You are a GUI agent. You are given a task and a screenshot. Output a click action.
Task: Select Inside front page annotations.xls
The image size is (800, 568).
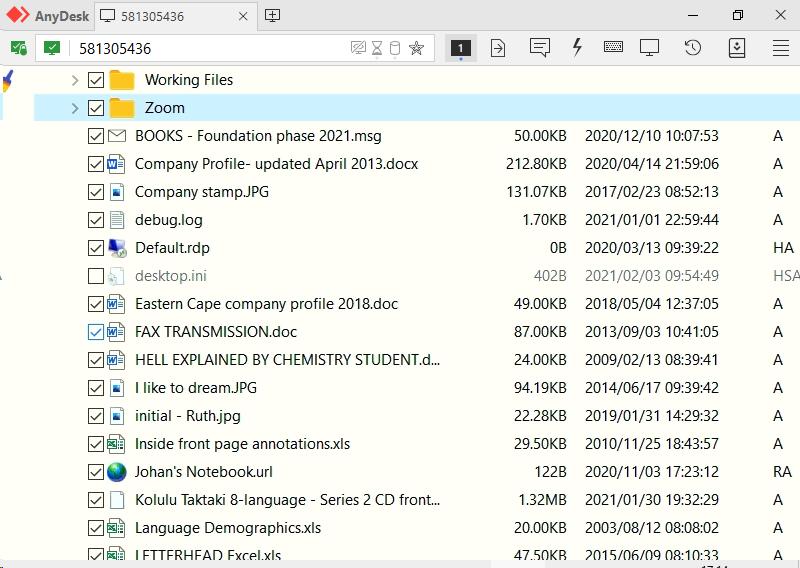242,444
